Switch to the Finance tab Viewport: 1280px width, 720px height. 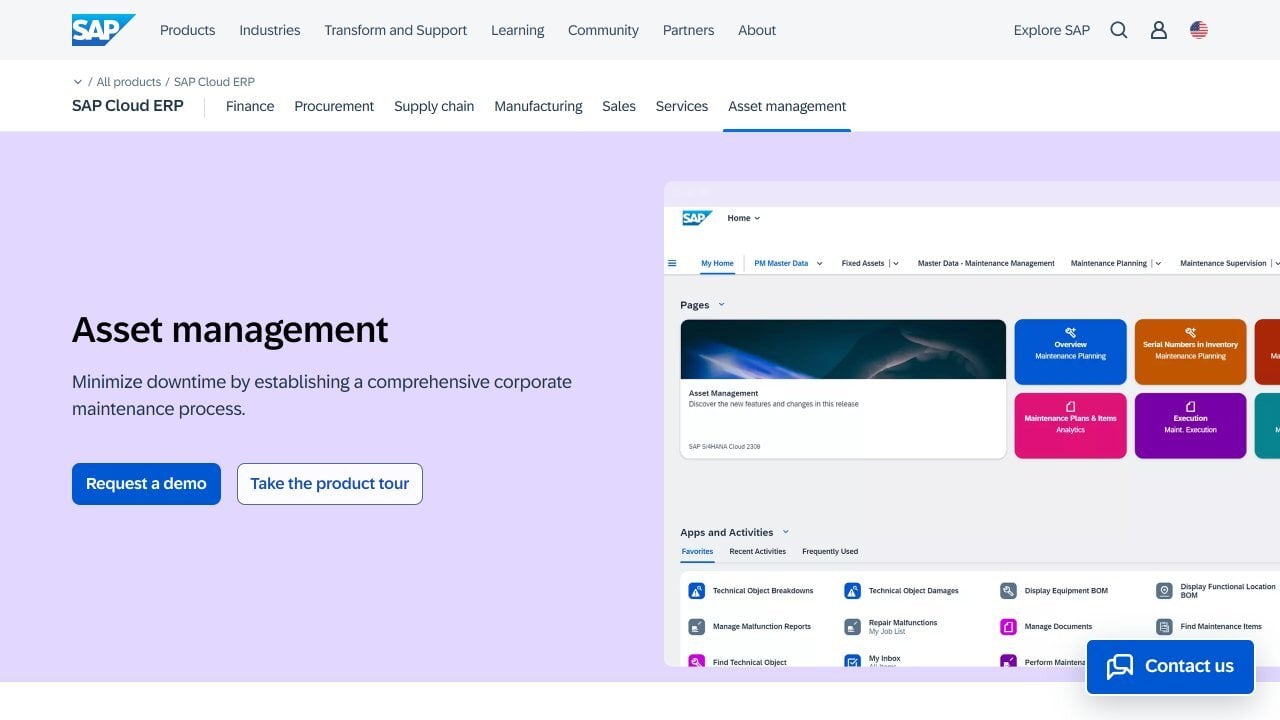click(x=250, y=106)
